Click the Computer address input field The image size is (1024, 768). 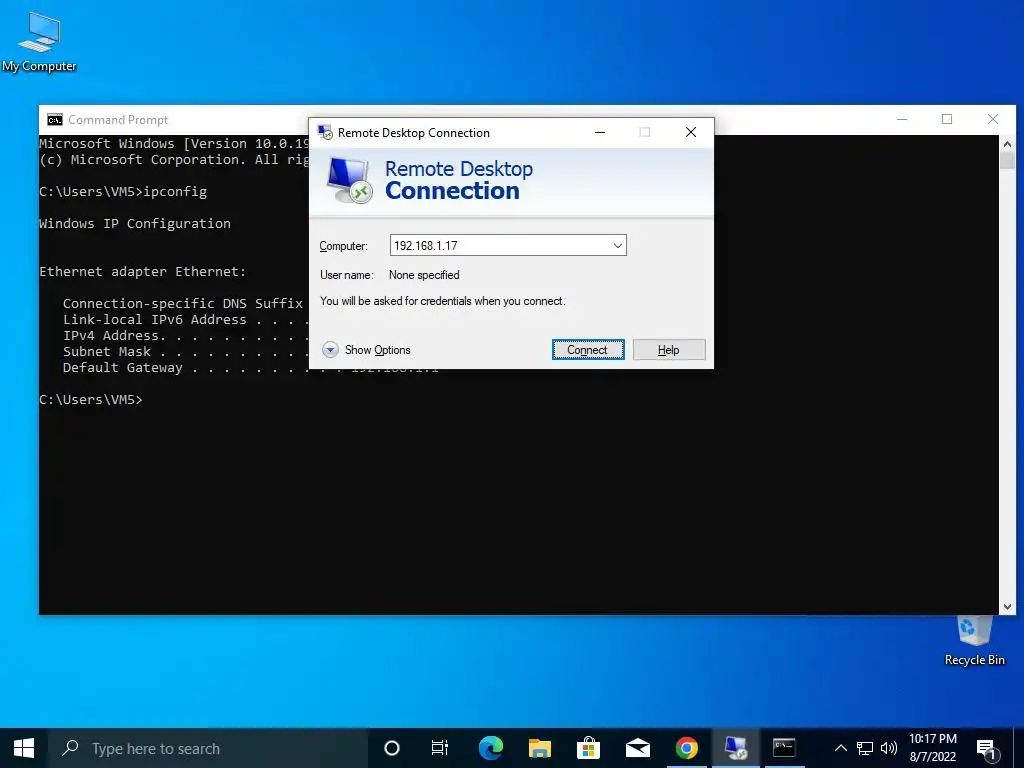(507, 246)
